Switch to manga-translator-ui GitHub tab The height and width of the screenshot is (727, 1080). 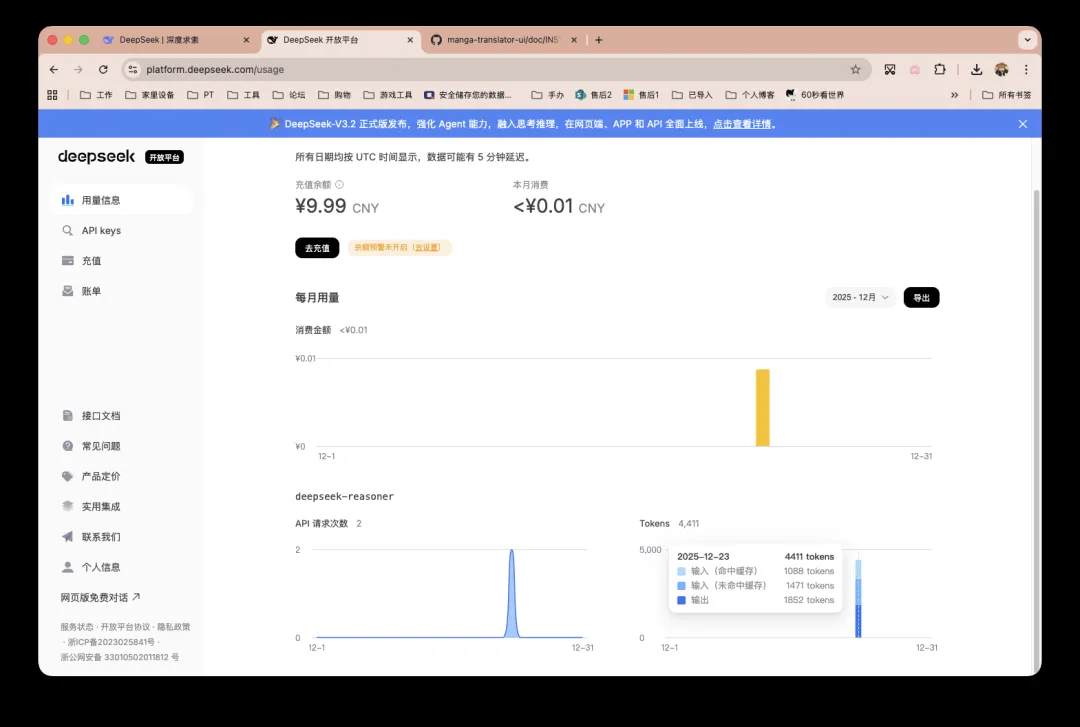502,40
